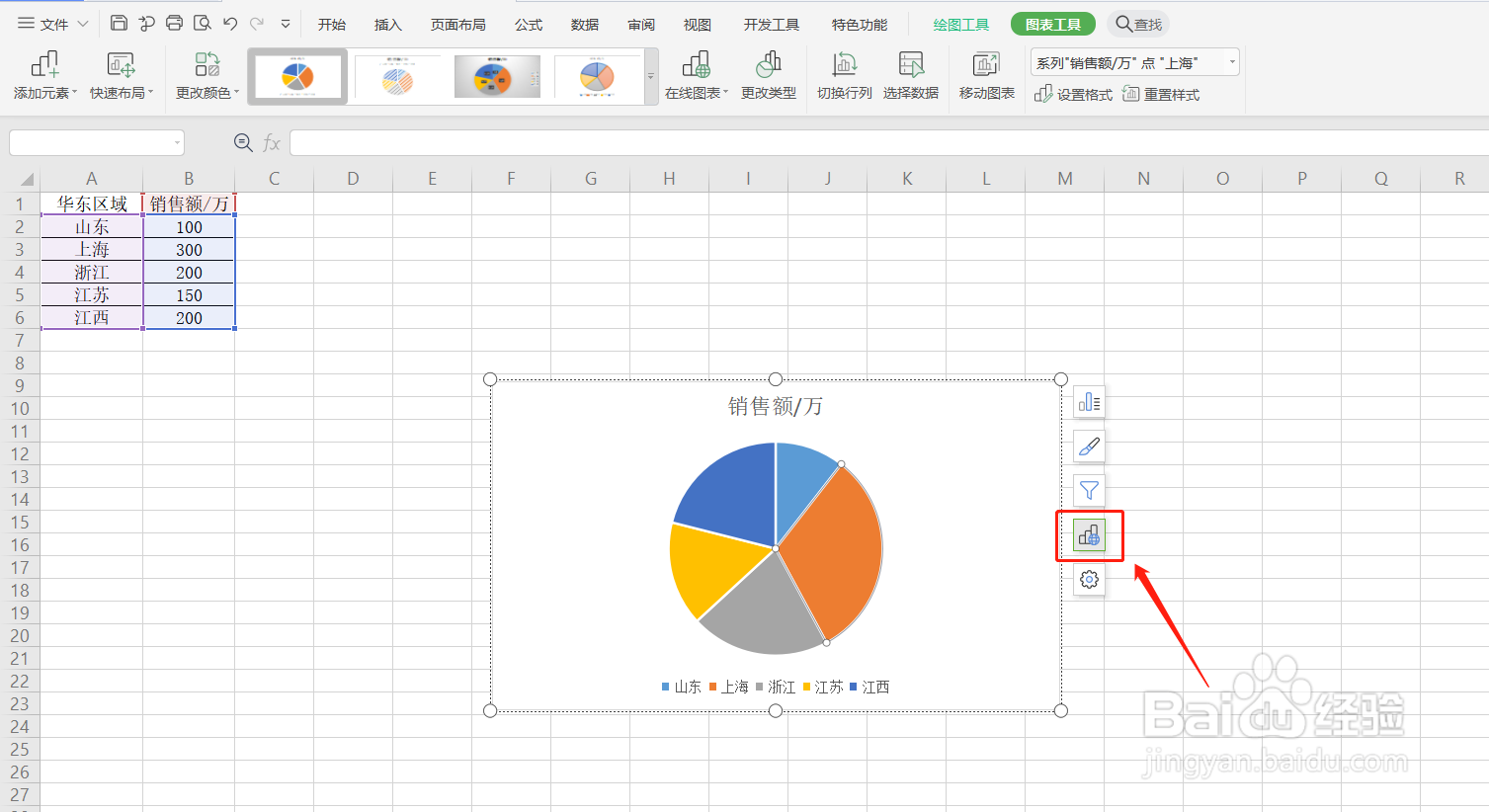
Task: Open the chart element selector showing 系列 销售额/万
Action: 1134,62
